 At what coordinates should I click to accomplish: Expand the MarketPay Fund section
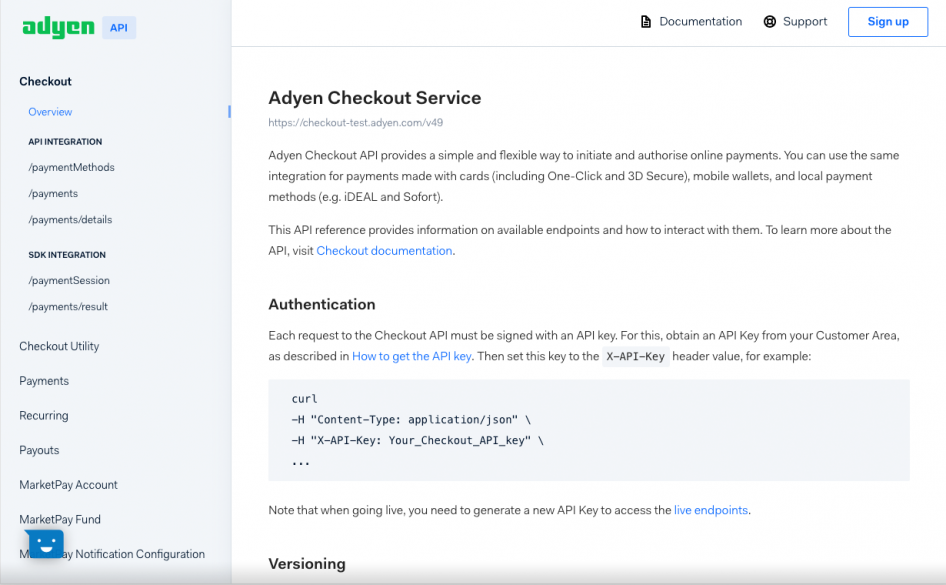pyautogui.click(x=60, y=519)
